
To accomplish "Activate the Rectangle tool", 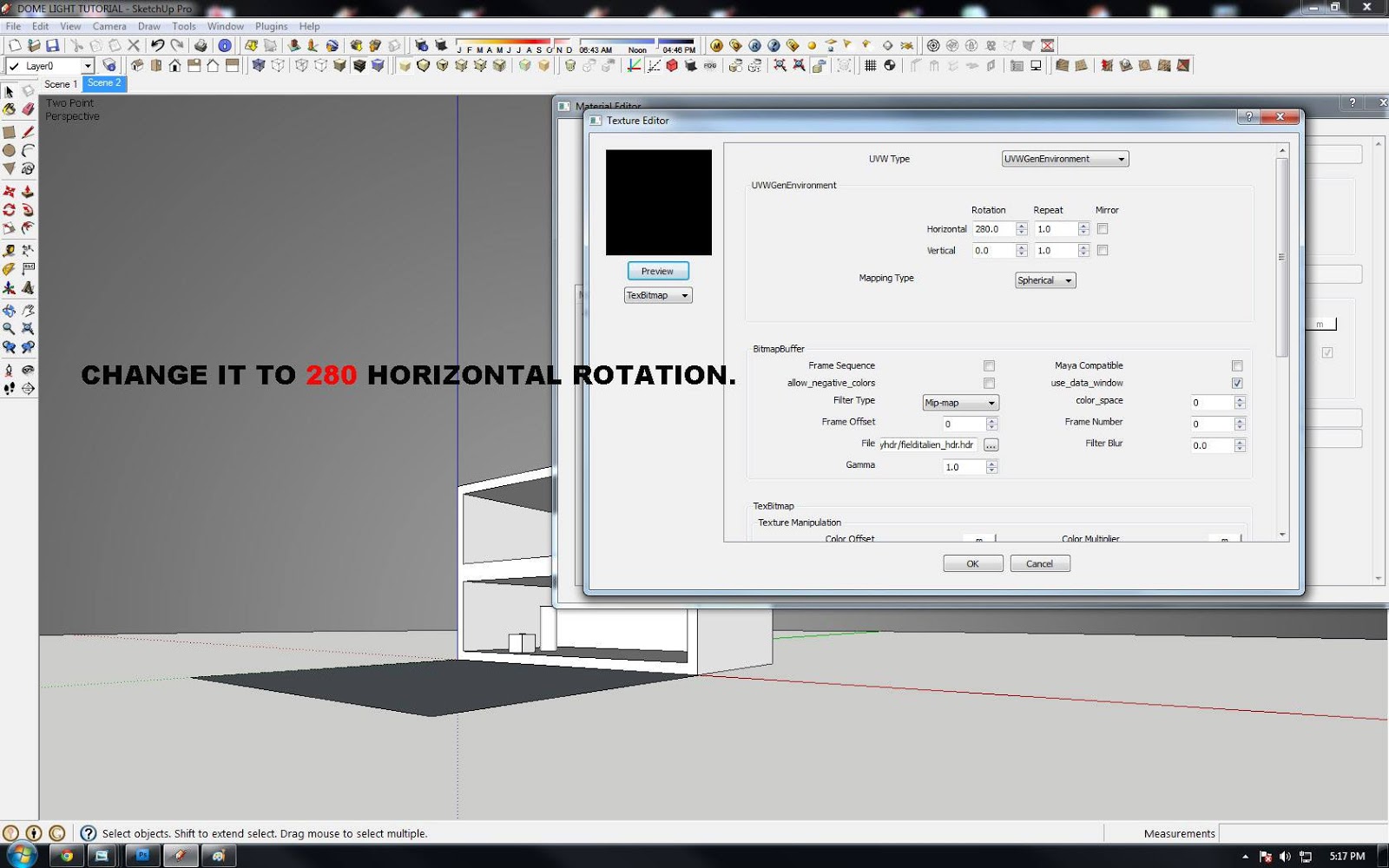I will tap(10, 132).
